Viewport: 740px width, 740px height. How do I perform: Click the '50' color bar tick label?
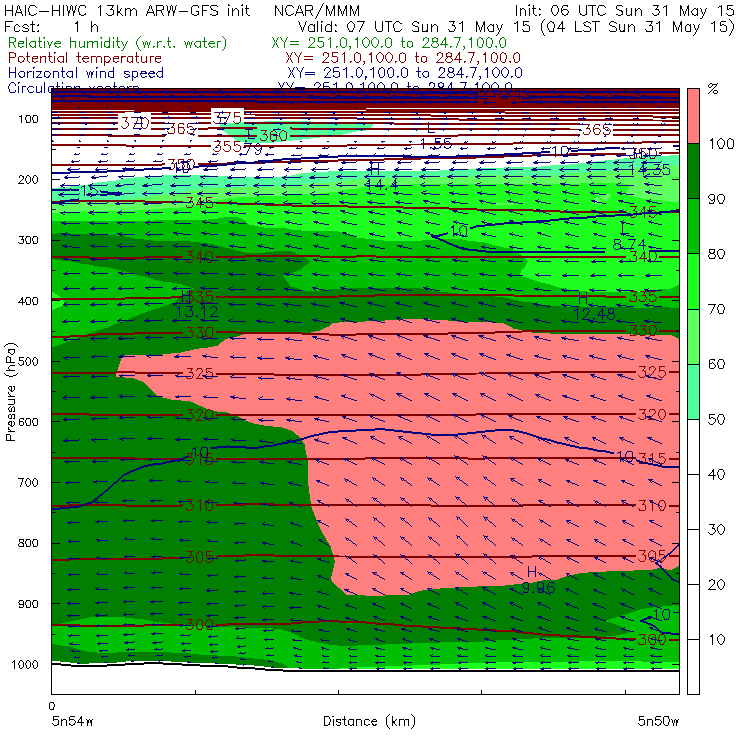716,419
